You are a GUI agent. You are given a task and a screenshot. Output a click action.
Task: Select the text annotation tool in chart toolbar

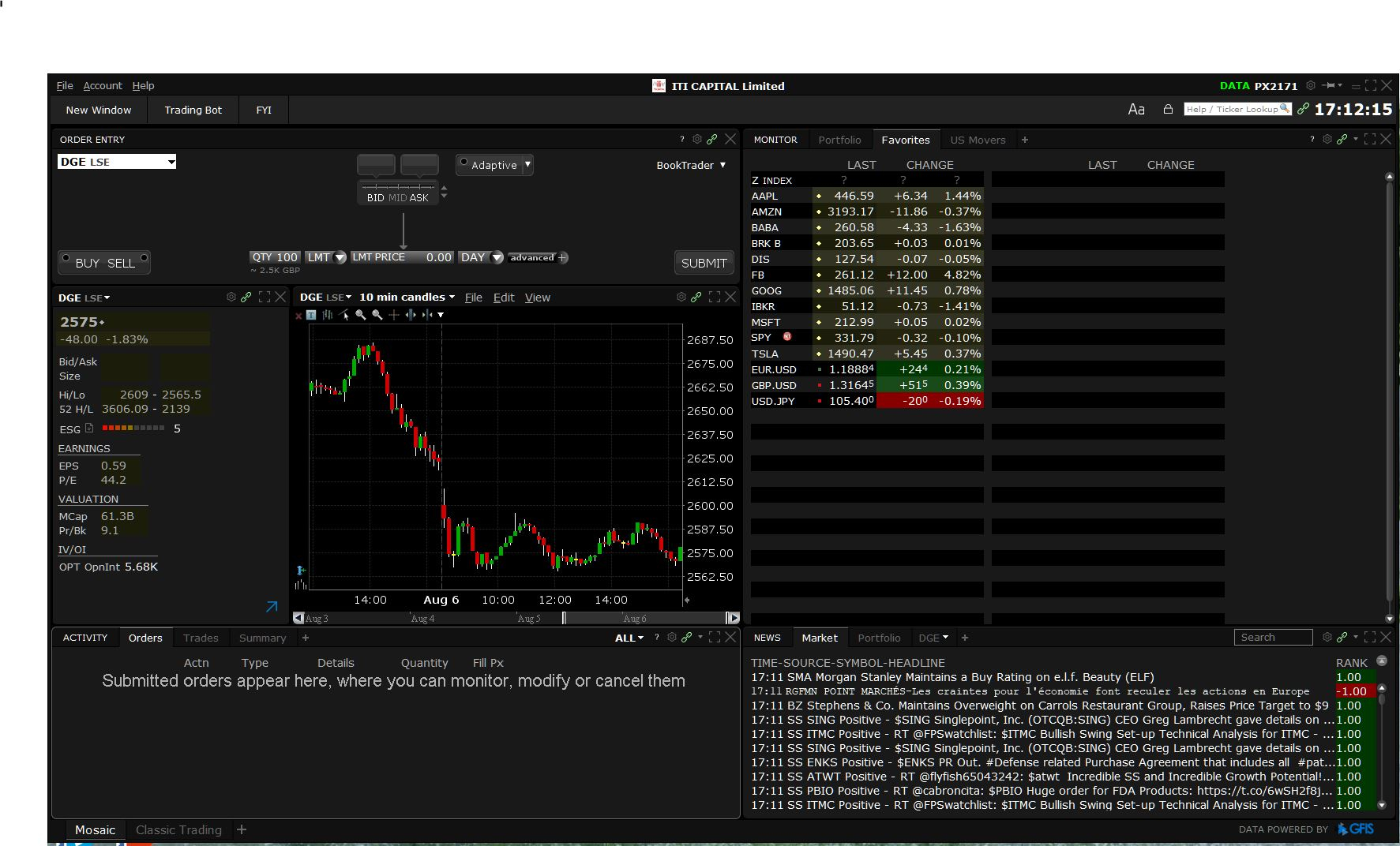[x=311, y=315]
